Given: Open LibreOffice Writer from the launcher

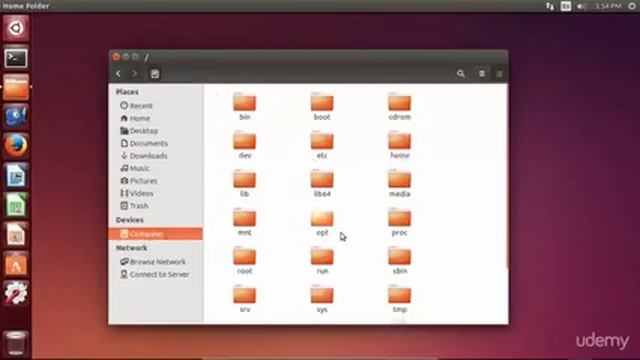Looking at the screenshot, I should 16,176.
